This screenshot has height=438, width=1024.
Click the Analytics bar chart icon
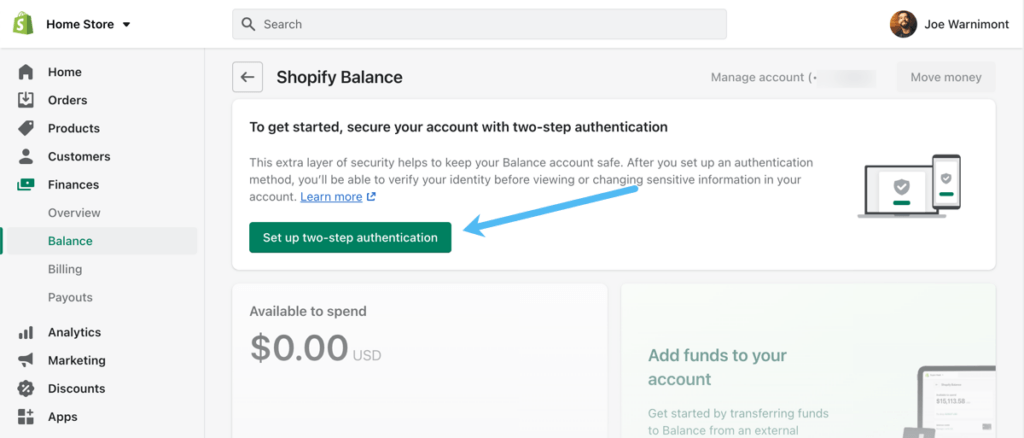(x=26, y=332)
